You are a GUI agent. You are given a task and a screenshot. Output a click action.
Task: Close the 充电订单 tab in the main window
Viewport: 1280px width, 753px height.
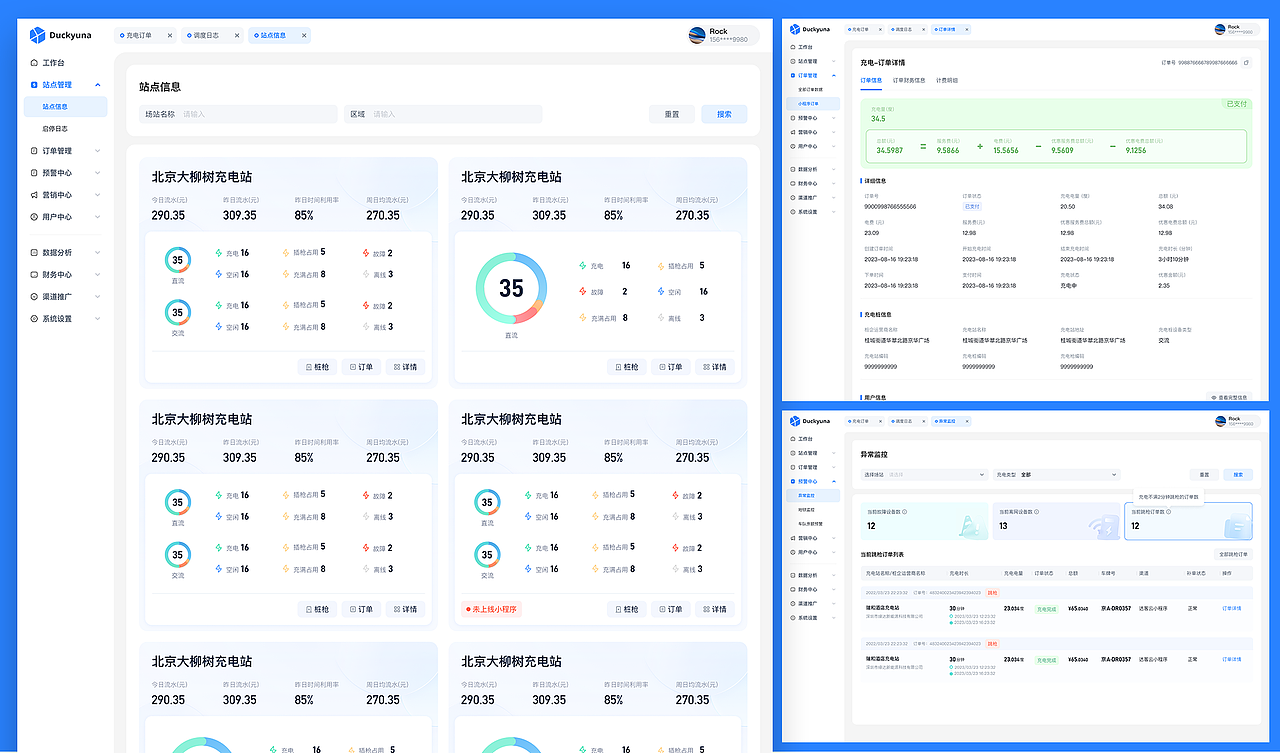coord(170,35)
